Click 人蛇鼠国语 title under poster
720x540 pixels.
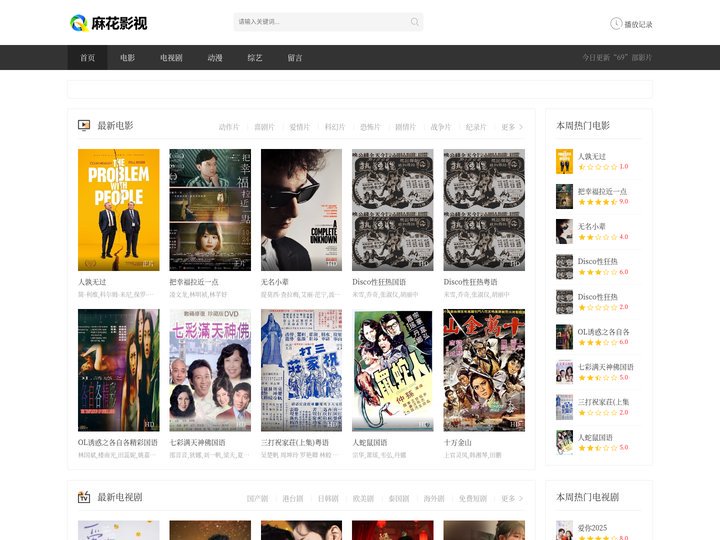coord(370,443)
